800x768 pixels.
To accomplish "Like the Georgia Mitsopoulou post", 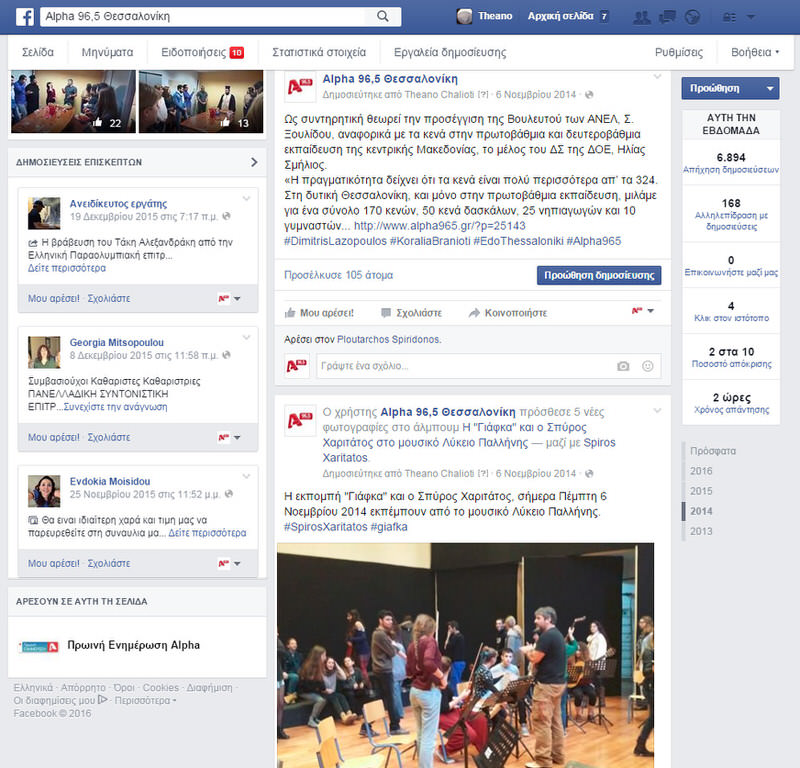I will [54, 437].
